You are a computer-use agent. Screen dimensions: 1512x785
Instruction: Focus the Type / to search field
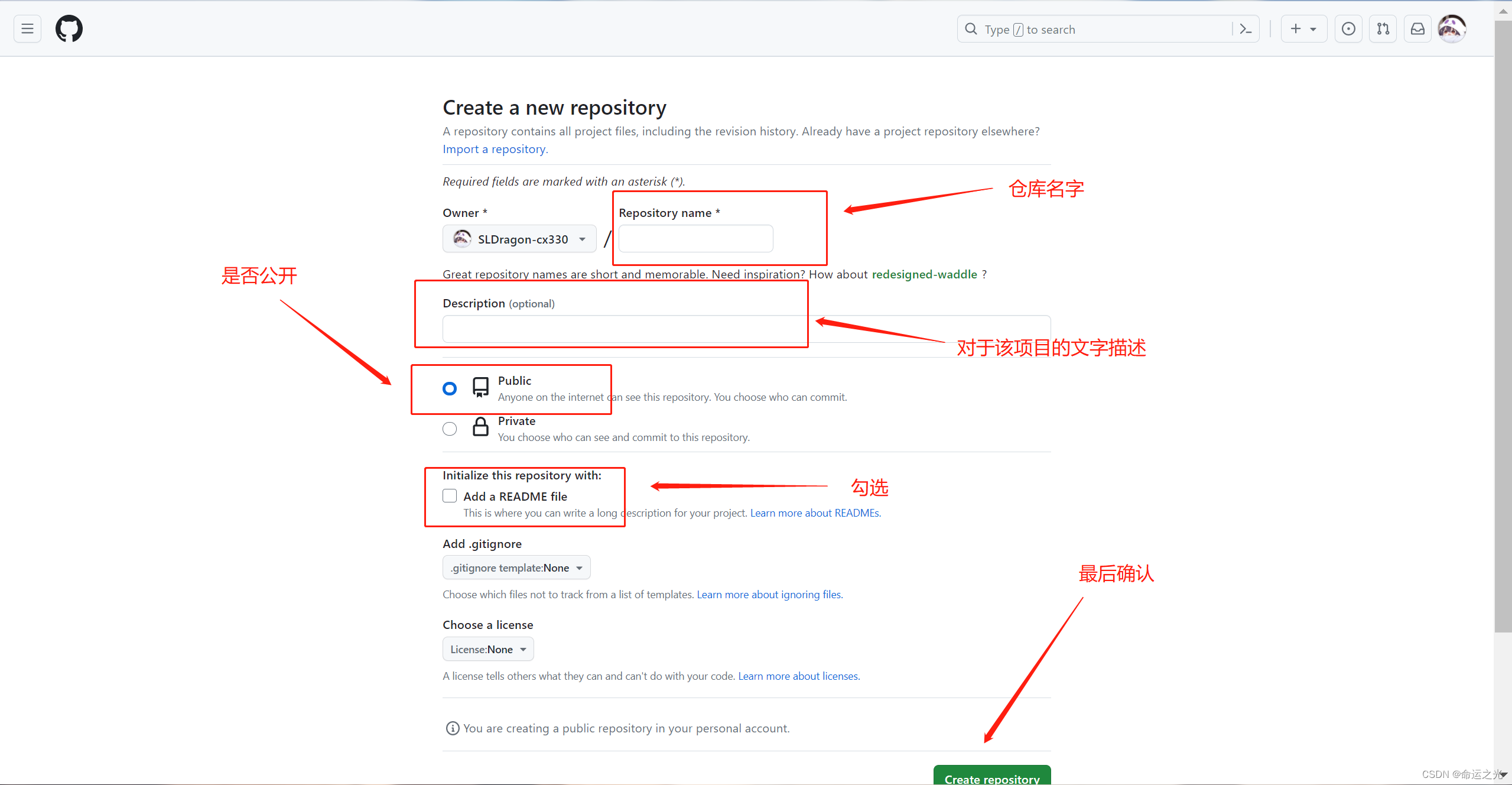1108,29
